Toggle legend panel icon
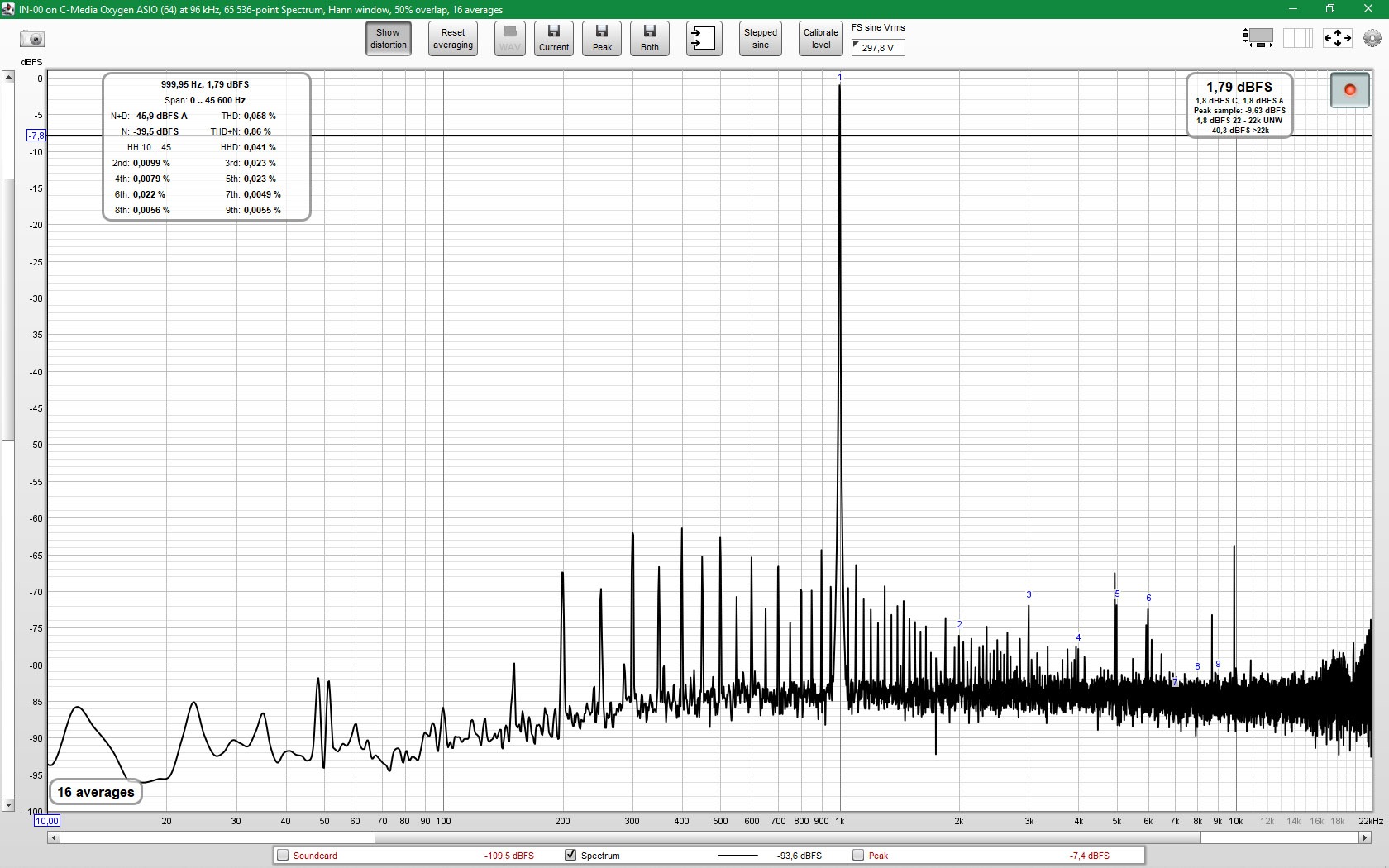Viewport: 1389px width, 868px height. pyautogui.click(x=1258, y=38)
